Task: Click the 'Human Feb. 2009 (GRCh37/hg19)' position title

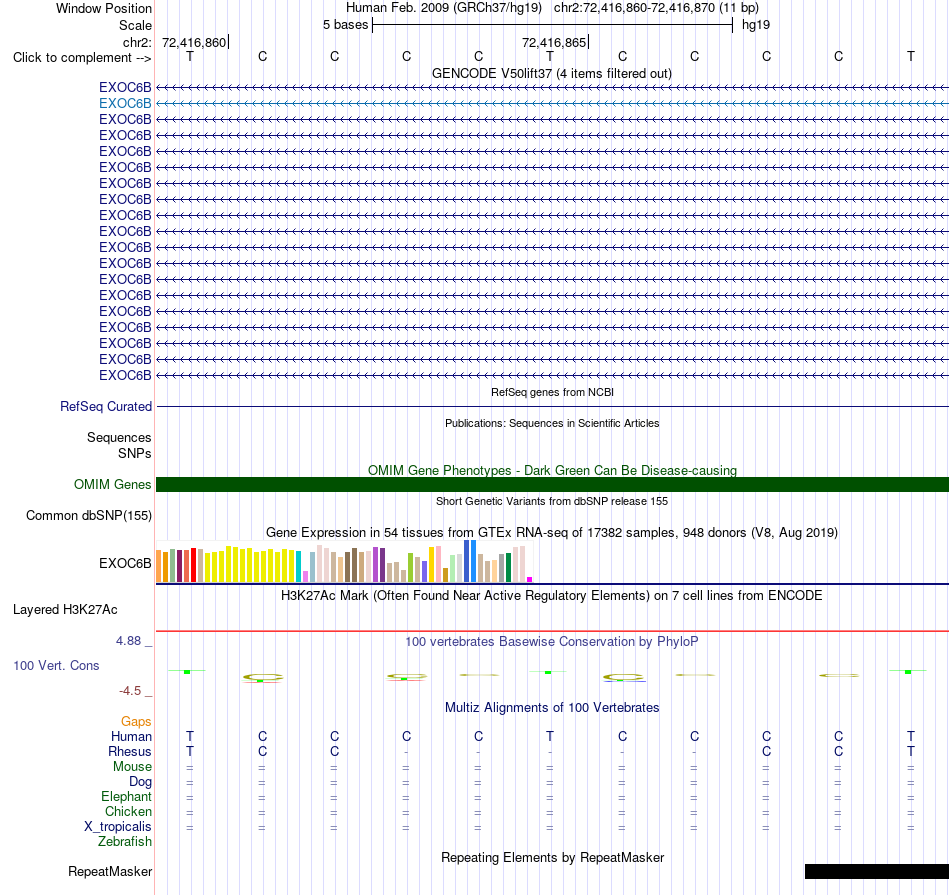Action: (443, 8)
